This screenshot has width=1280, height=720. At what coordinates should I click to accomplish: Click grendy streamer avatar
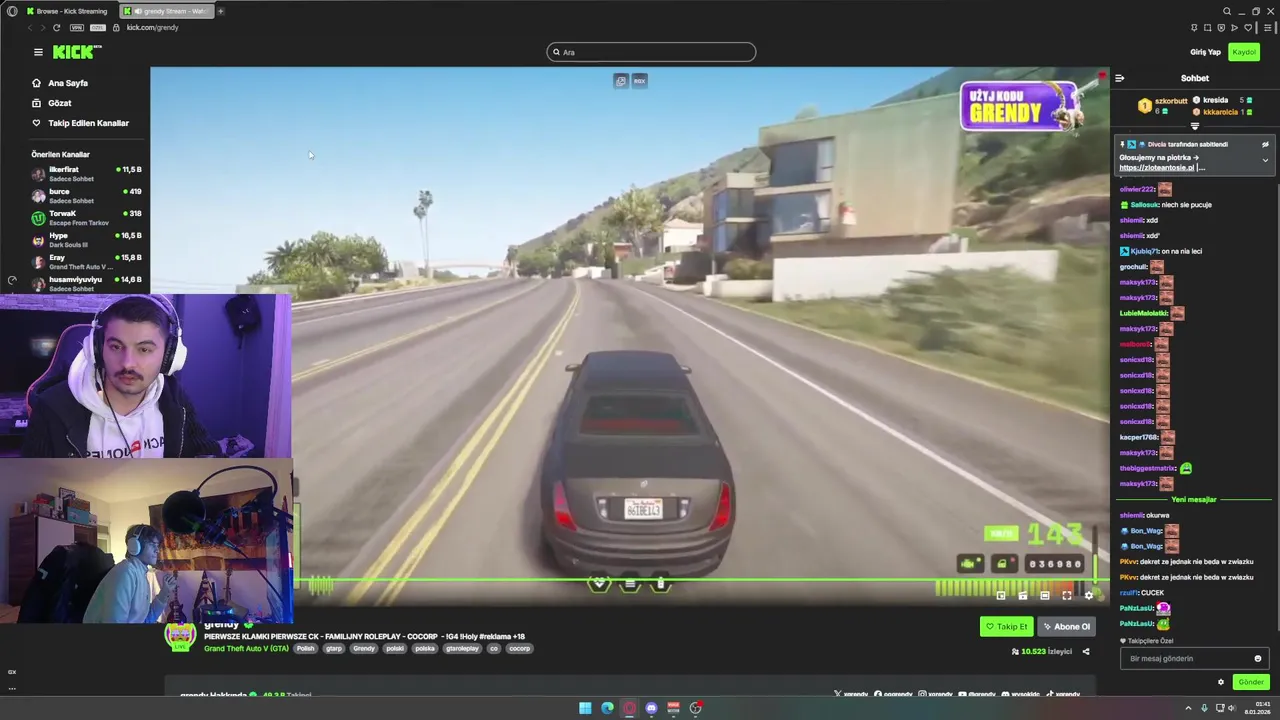(x=181, y=635)
